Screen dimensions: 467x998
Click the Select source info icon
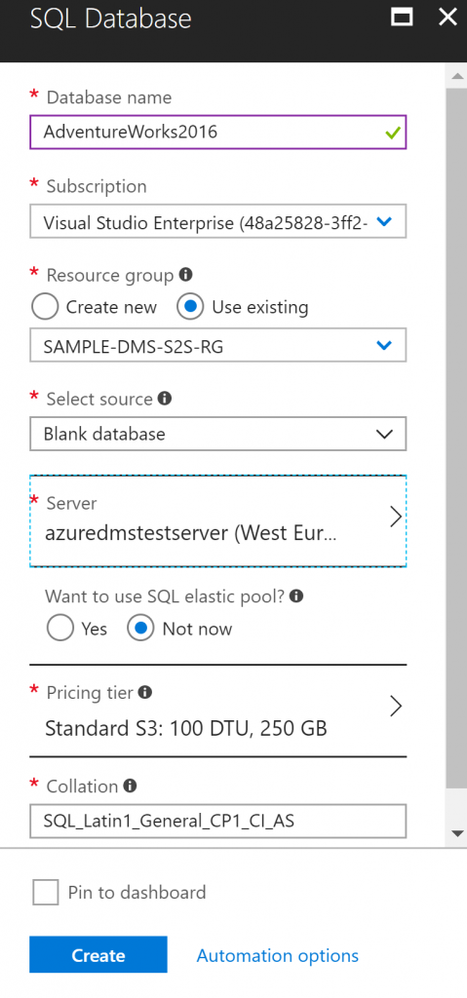[x=165, y=398]
